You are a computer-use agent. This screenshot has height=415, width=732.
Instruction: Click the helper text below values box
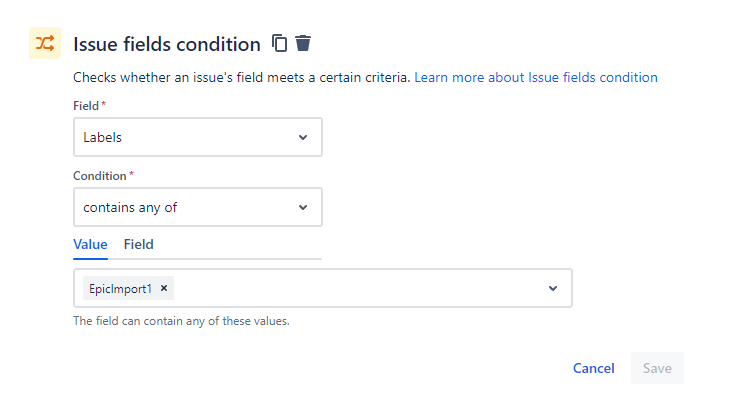point(181,321)
